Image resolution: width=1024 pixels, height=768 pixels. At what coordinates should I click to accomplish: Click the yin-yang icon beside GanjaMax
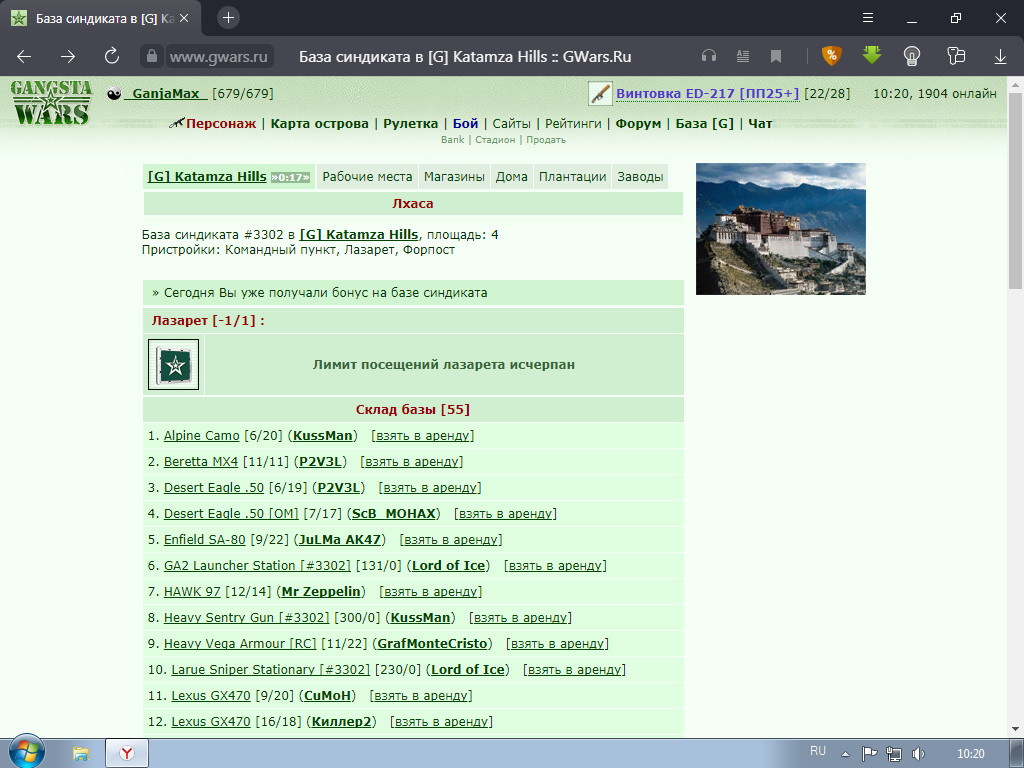tap(114, 94)
